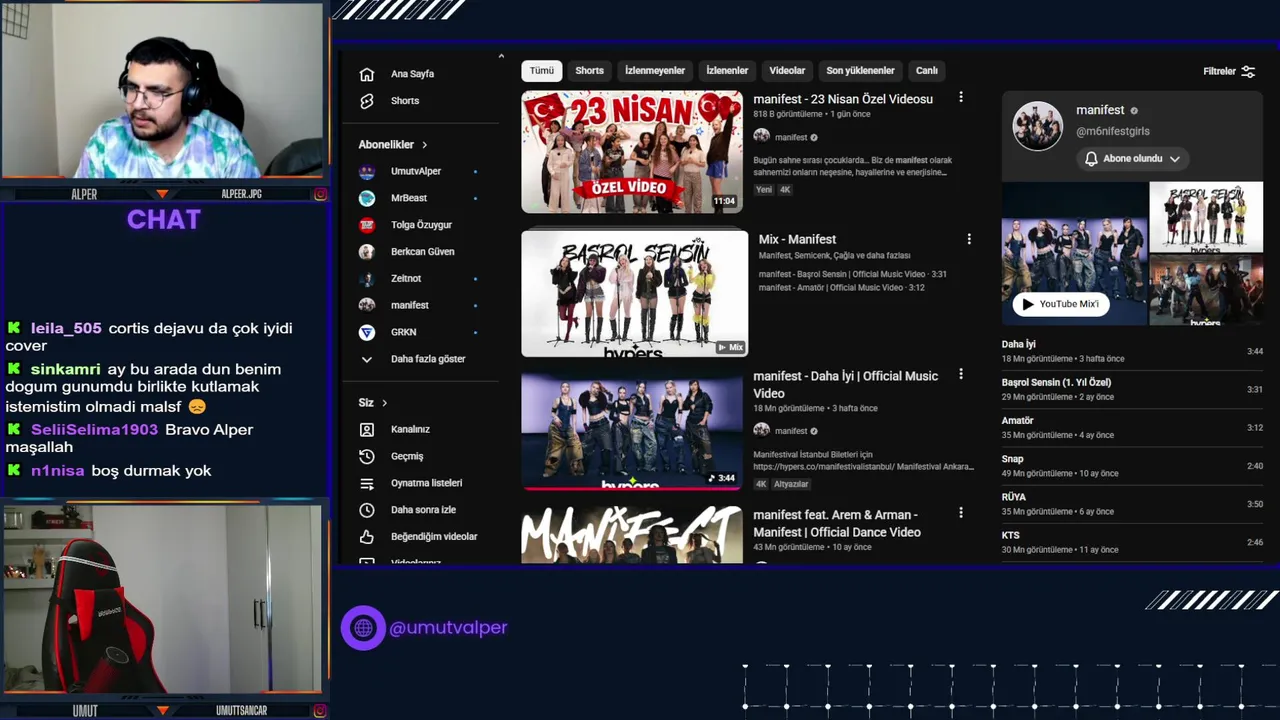Image resolution: width=1280 pixels, height=720 pixels.
Task: Open manifest feat. Arem & Arman video title
Action: pos(837,524)
